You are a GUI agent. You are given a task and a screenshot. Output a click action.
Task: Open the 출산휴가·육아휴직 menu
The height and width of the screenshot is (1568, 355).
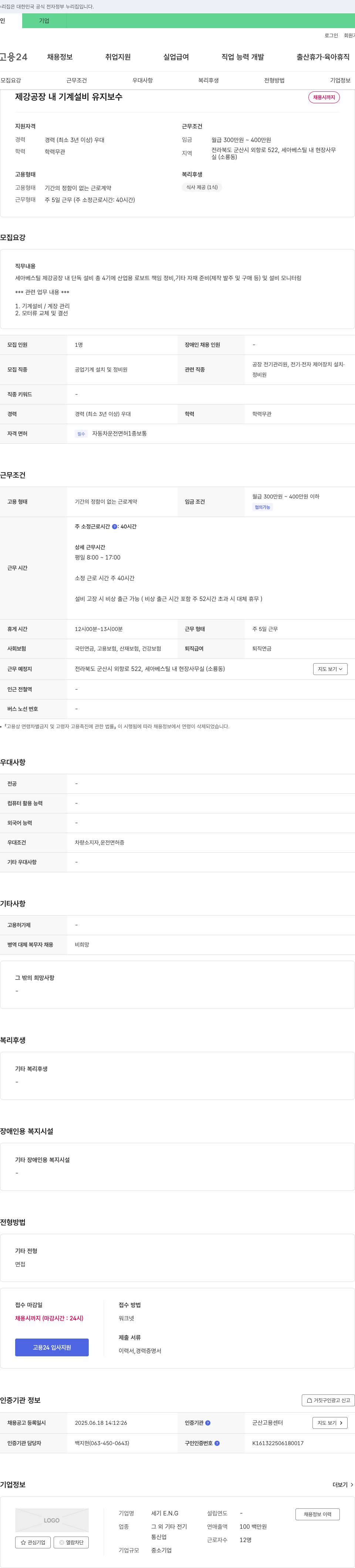[323, 57]
